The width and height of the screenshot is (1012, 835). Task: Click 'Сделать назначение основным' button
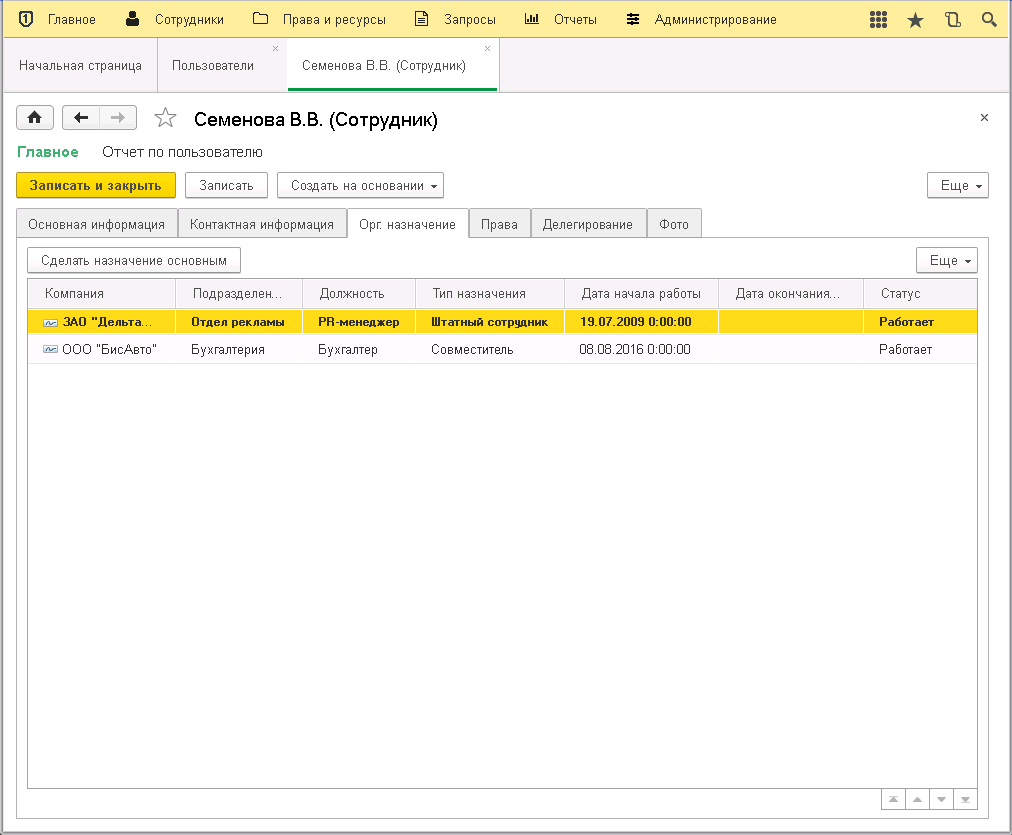pyautogui.click(x=134, y=260)
